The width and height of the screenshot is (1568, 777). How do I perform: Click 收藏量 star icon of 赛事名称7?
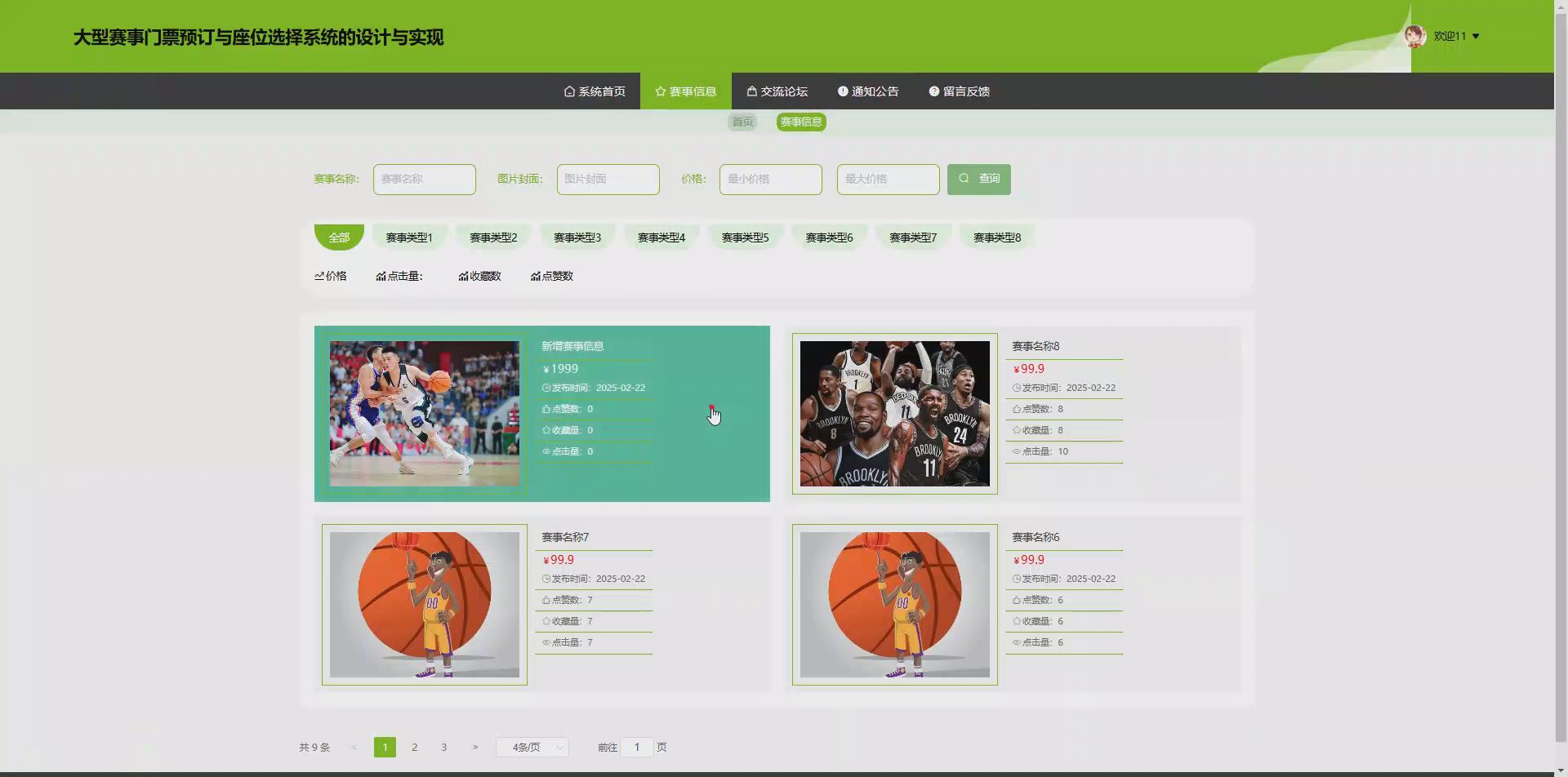click(x=546, y=622)
